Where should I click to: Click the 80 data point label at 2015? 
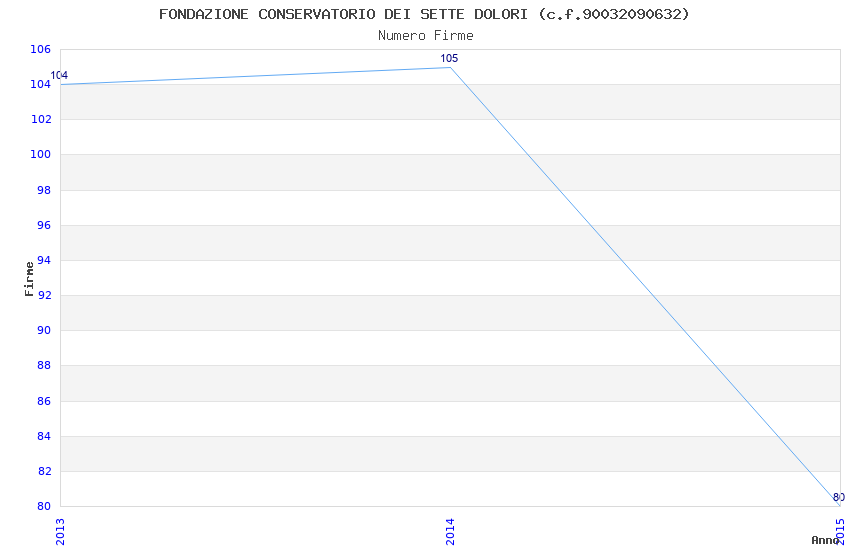click(839, 497)
